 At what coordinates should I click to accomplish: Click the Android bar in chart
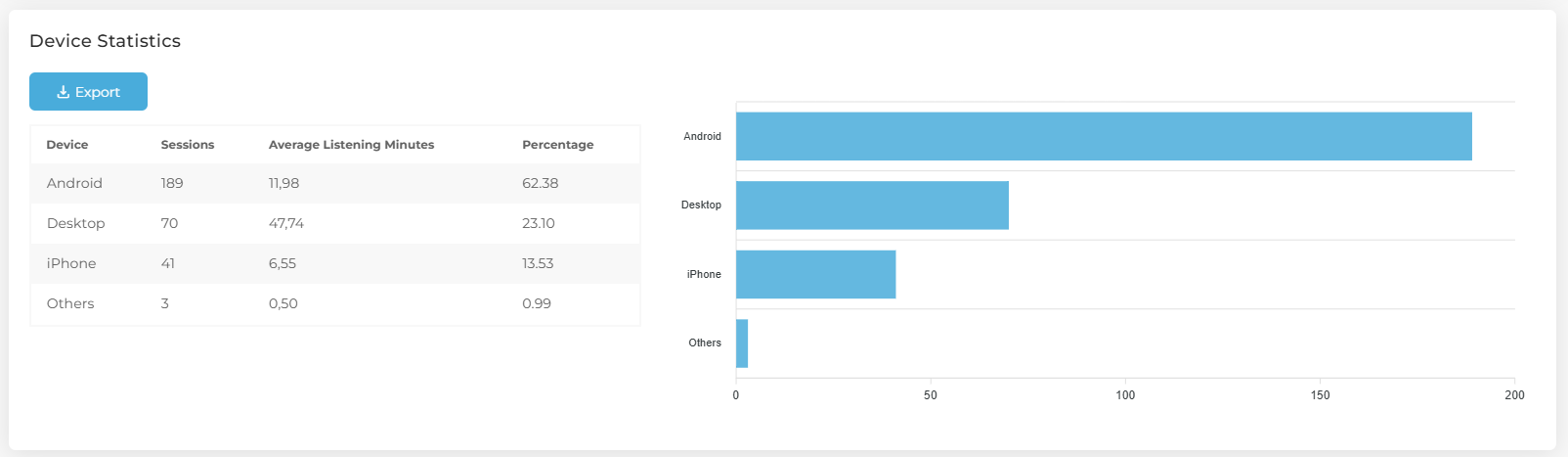click(1104, 136)
